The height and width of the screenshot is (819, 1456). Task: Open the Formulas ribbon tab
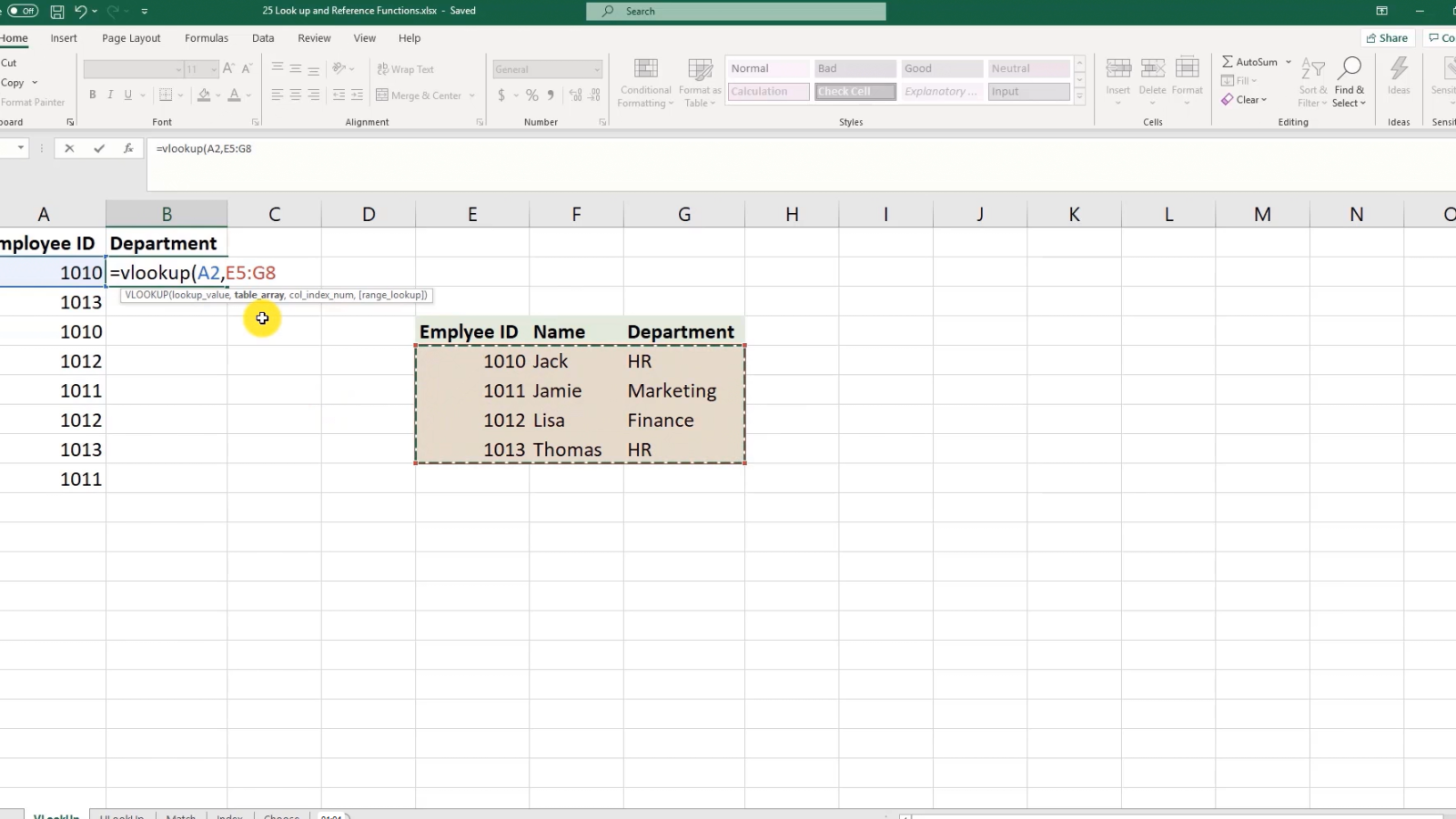[207, 38]
